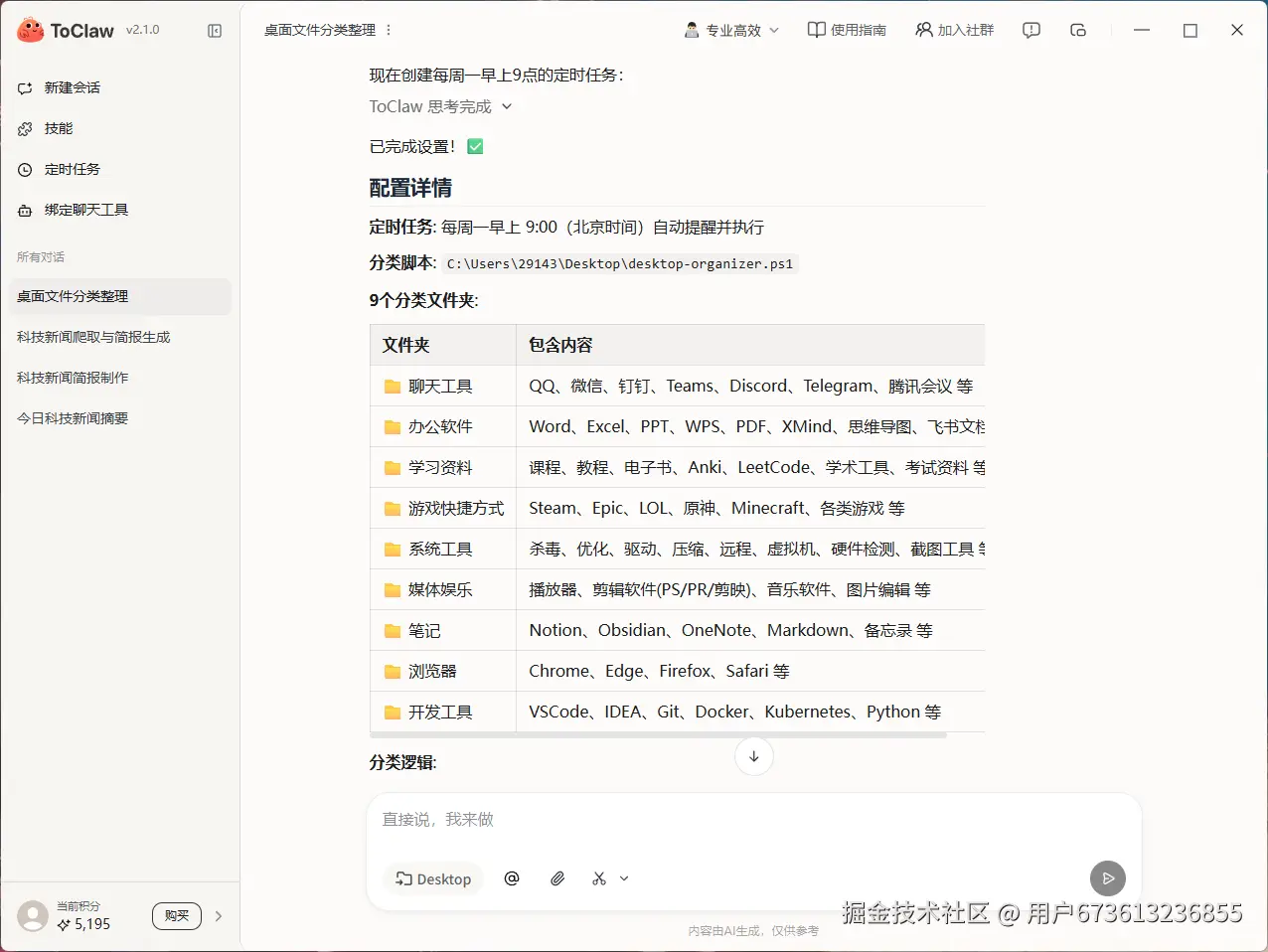The width and height of the screenshot is (1268, 952).
Task: Select the 桌面文件分类整理 conversation
Action: point(119,296)
